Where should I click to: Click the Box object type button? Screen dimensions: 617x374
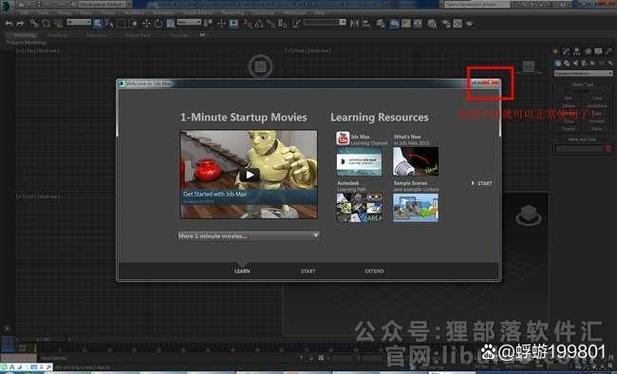point(568,98)
